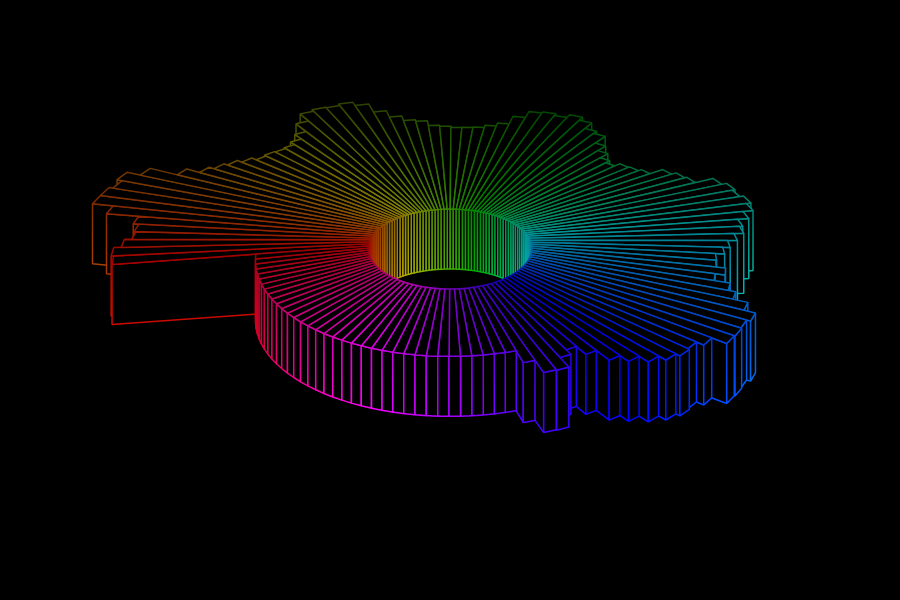This screenshot has height=600, width=900.
Task: Select the protruding blue block at the bottom
Action: click(x=545, y=397)
